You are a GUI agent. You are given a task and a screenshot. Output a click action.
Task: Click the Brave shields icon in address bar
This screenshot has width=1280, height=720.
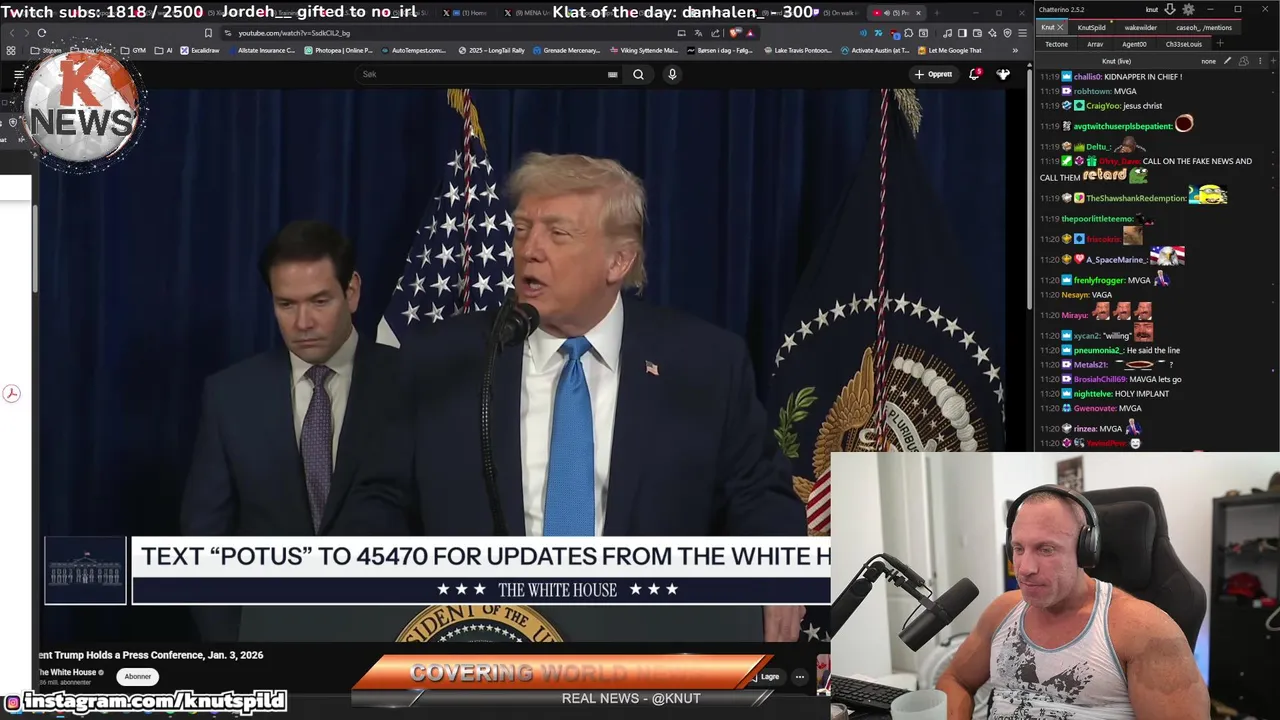[x=735, y=33]
